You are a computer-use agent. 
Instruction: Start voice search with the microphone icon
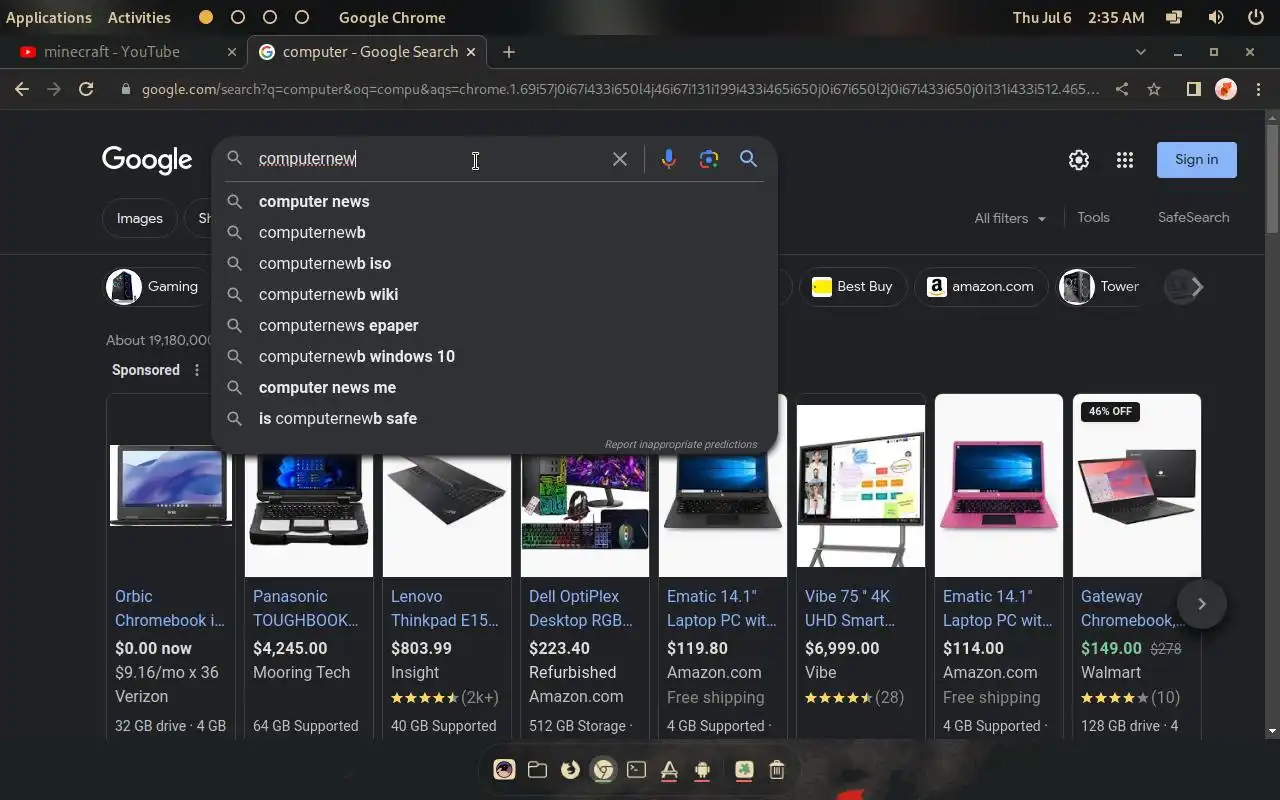coord(669,159)
